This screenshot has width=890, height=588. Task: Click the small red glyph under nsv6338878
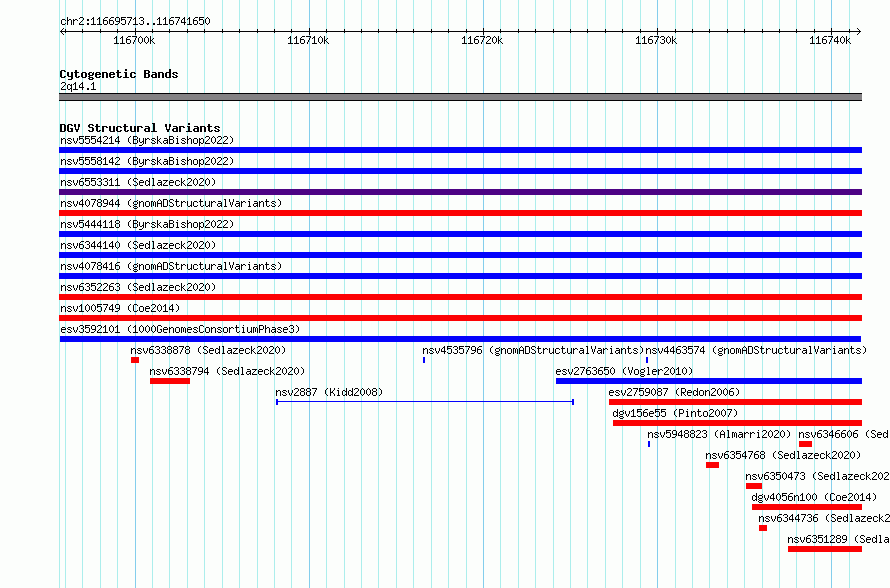click(135, 360)
